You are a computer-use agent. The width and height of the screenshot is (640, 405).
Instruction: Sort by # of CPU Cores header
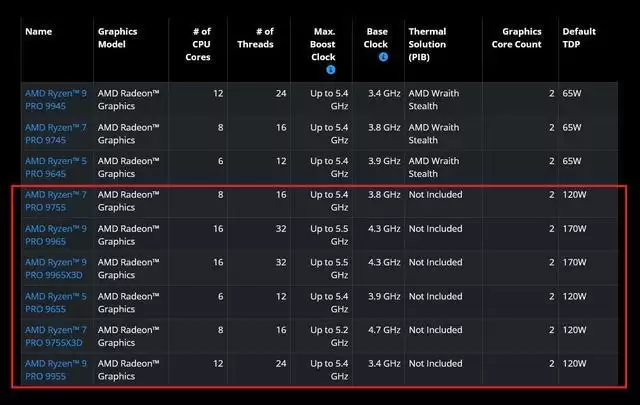tap(198, 44)
